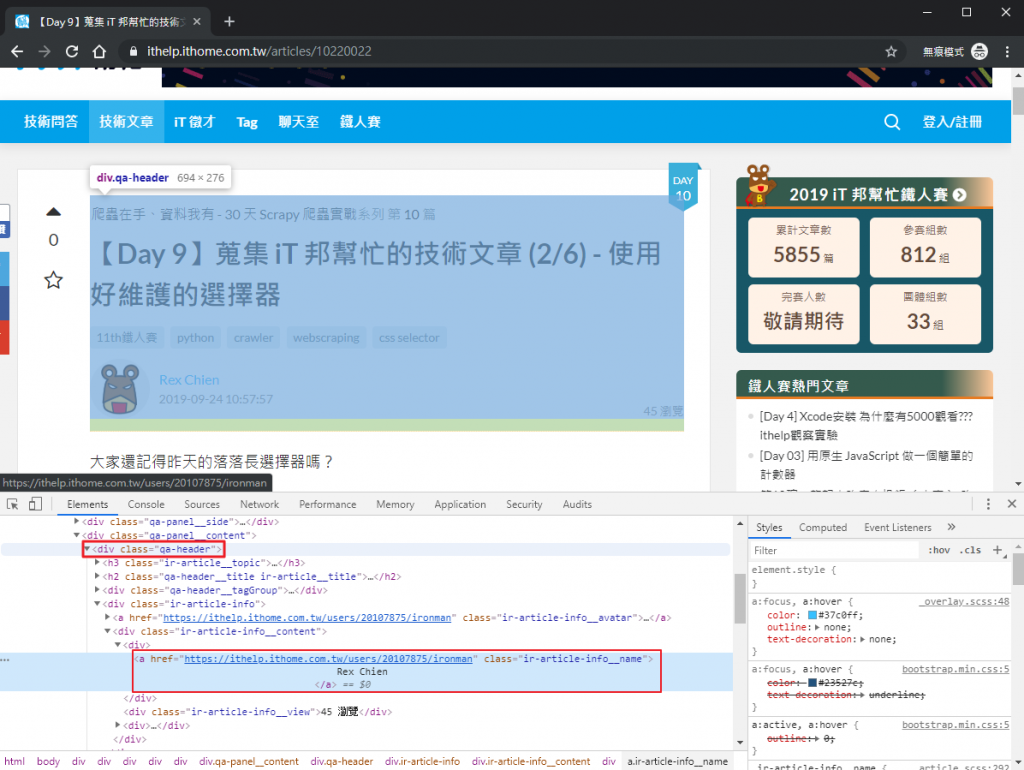Switch to the Memory tab
The height and width of the screenshot is (770, 1024).
pos(395,504)
